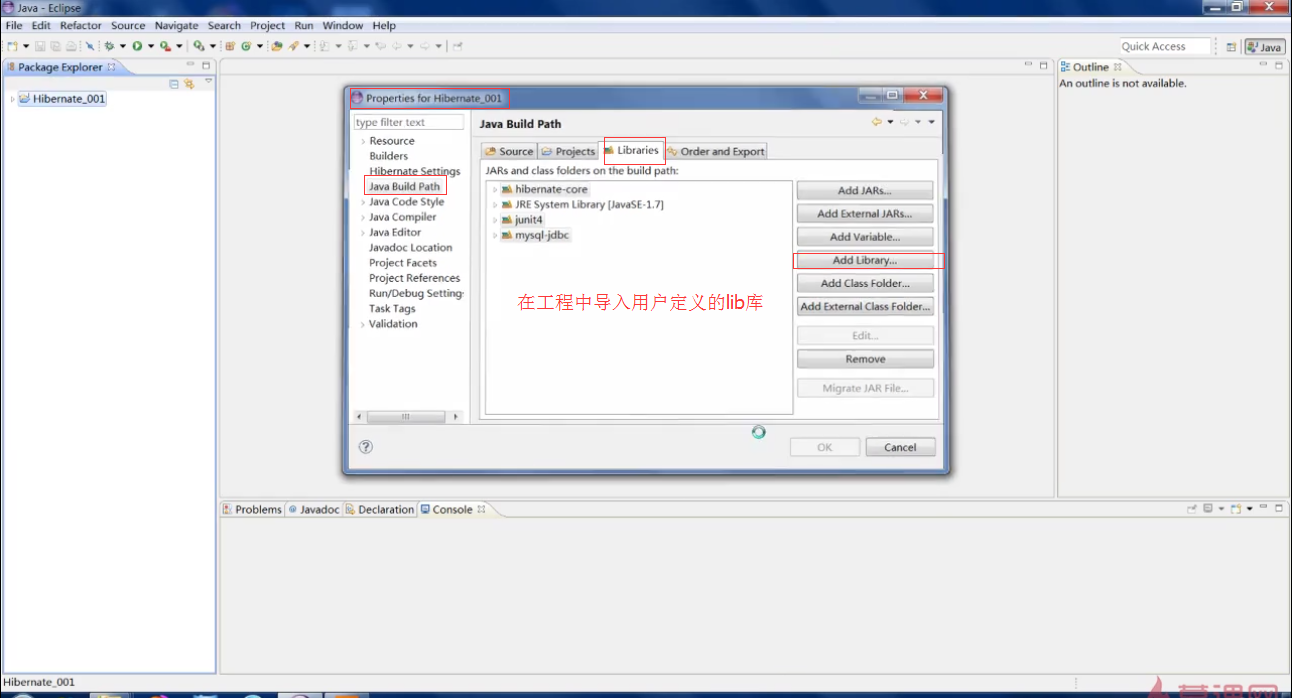Maximize the Outline view

[1277, 65]
